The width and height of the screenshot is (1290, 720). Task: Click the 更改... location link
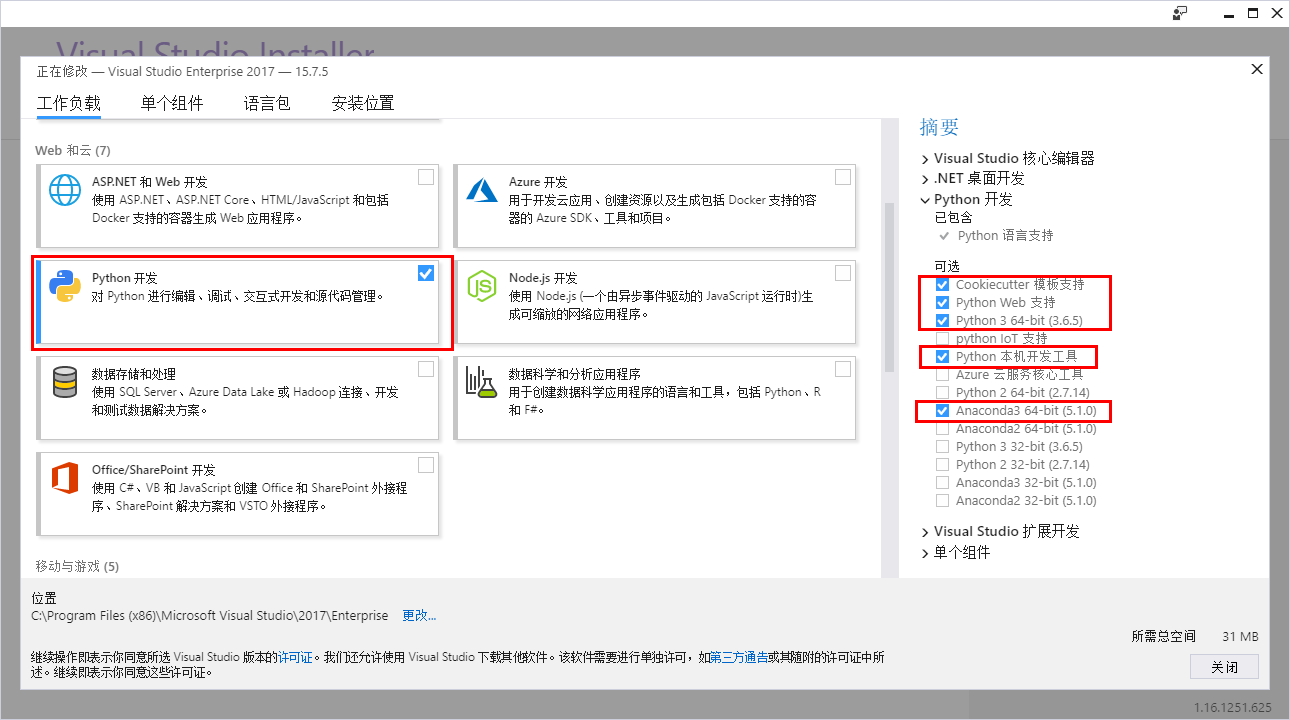click(419, 615)
